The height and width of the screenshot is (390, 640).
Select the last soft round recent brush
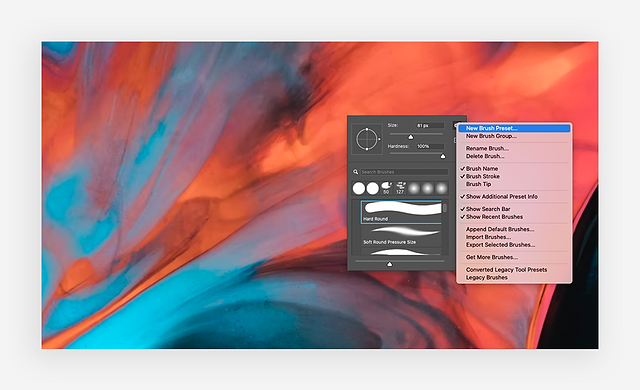point(441,188)
